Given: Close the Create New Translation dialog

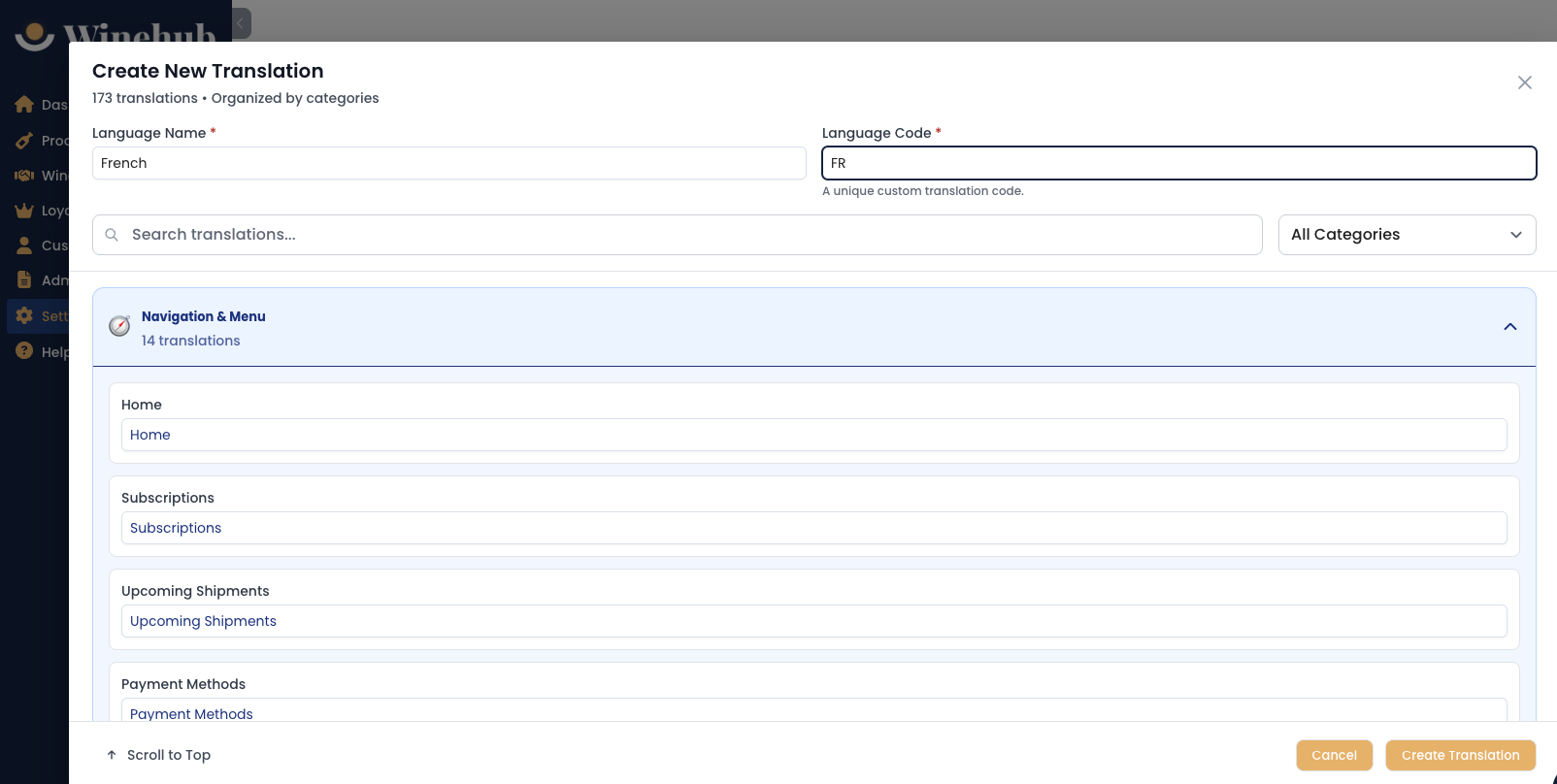Looking at the screenshot, I should coord(1525,82).
